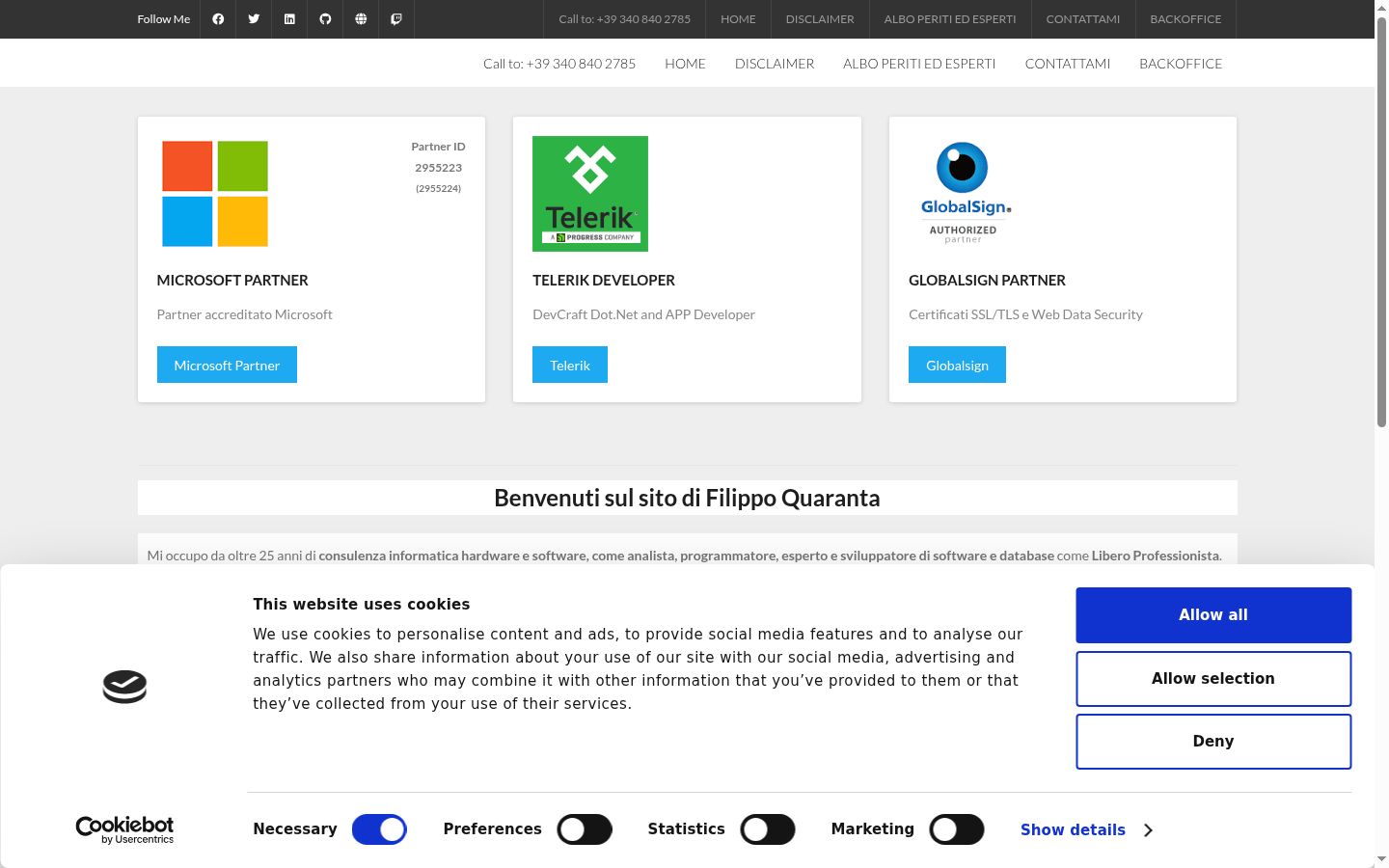Click the Partner ID number 2955223

click(439, 168)
